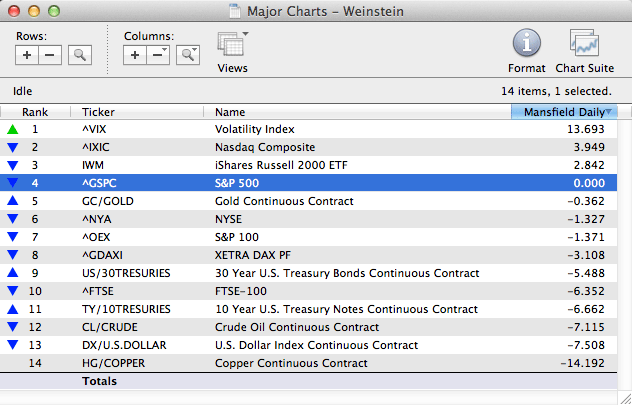Open the Format info panel

coord(527,46)
